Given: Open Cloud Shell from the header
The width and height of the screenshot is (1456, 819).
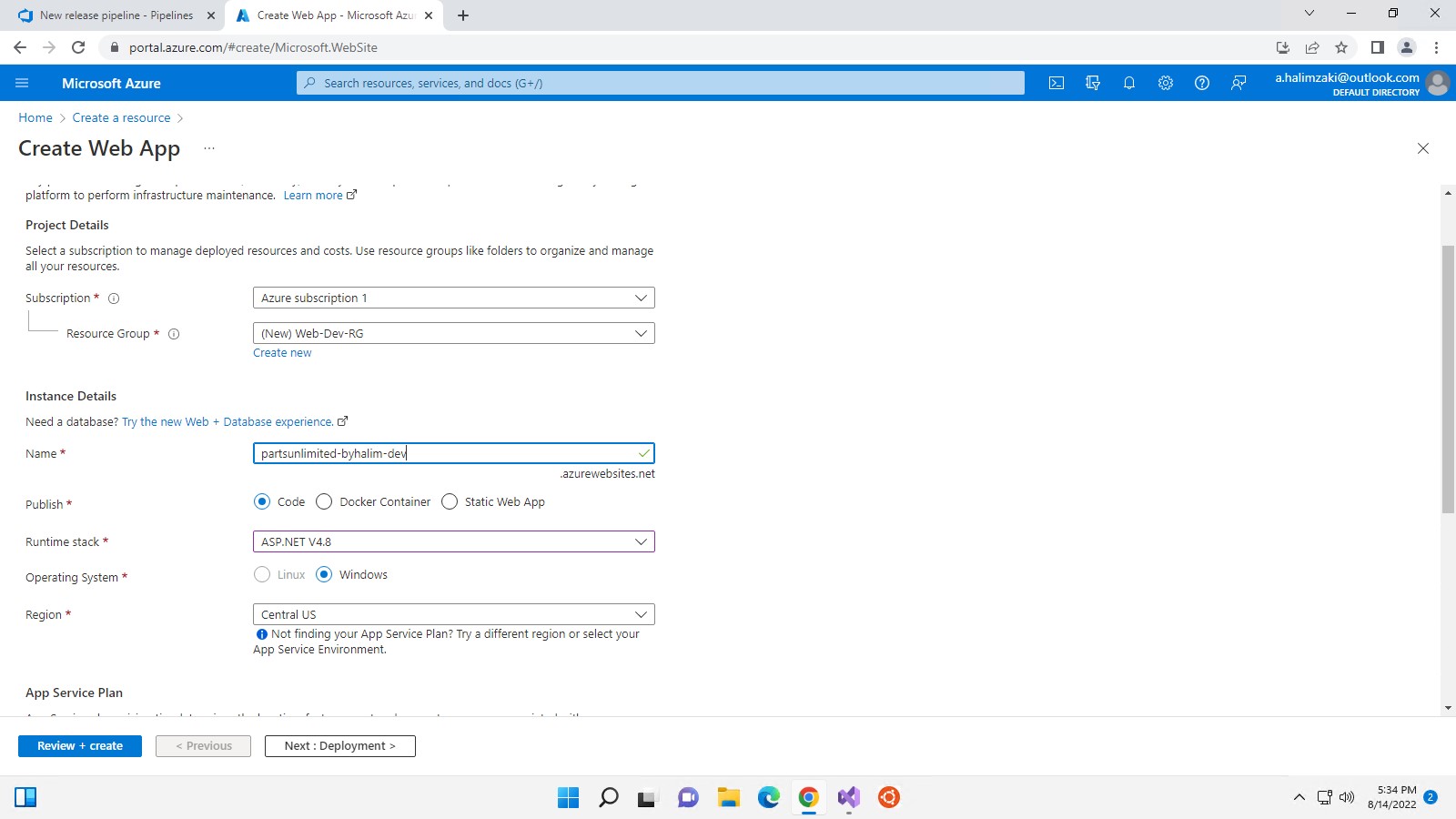Looking at the screenshot, I should click(1057, 83).
